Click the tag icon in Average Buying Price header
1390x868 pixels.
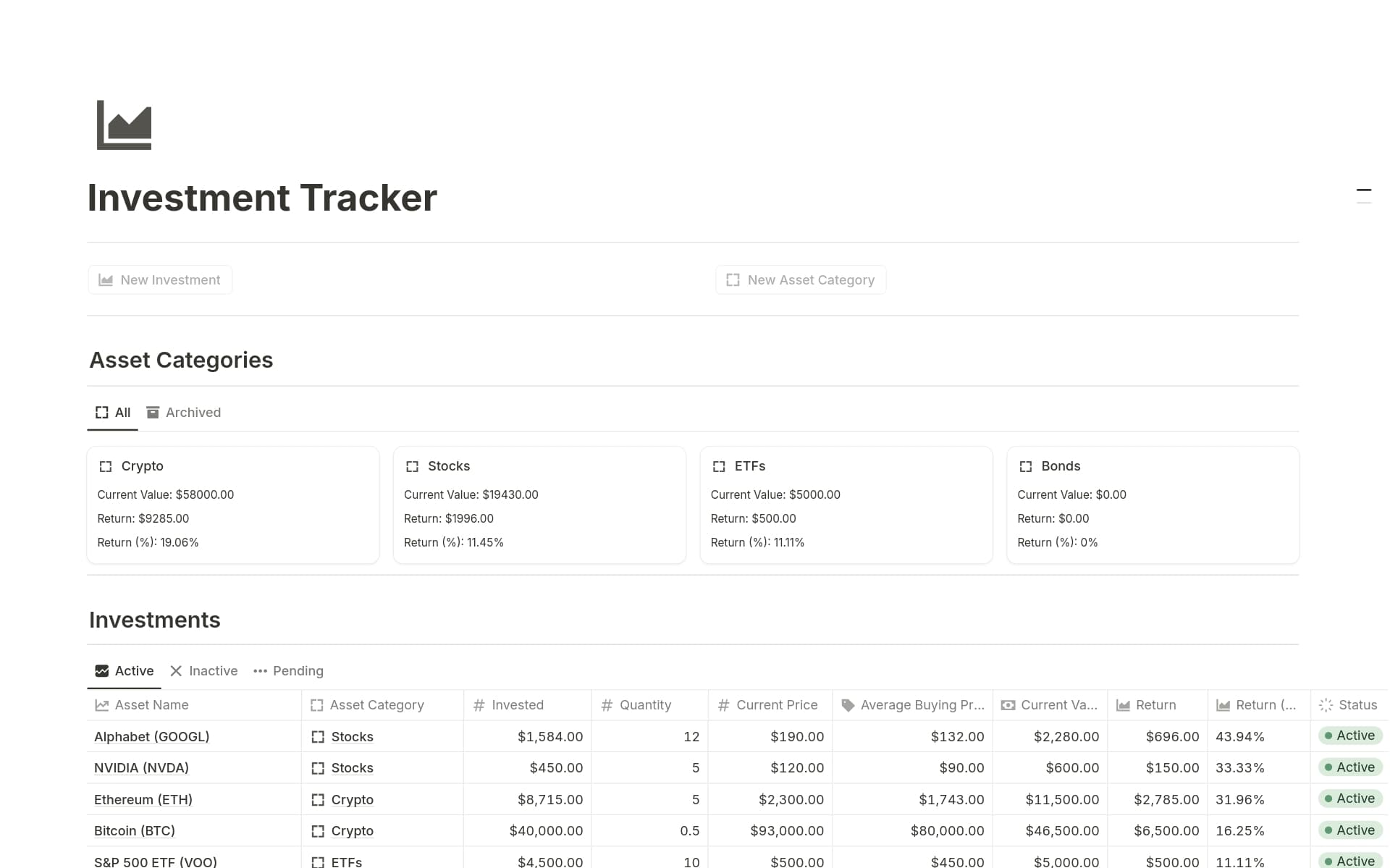[x=847, y=704]
